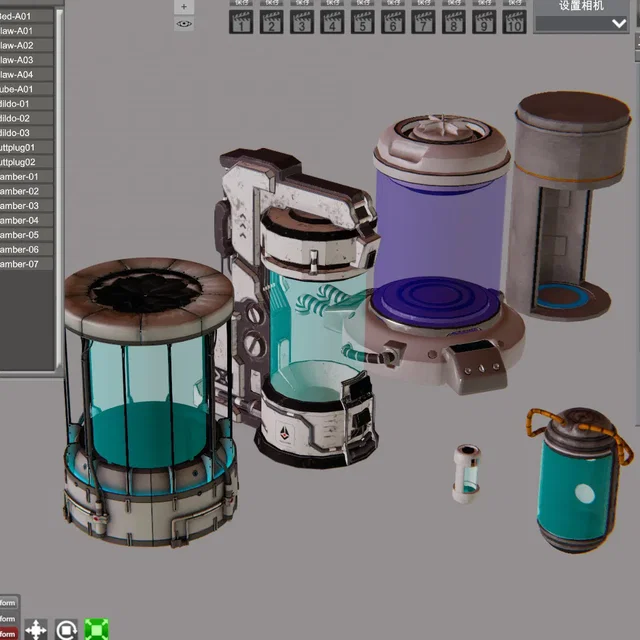Select the 'amber-04' list item
Viewport: 640px width, 640px height.
[26, 220]
